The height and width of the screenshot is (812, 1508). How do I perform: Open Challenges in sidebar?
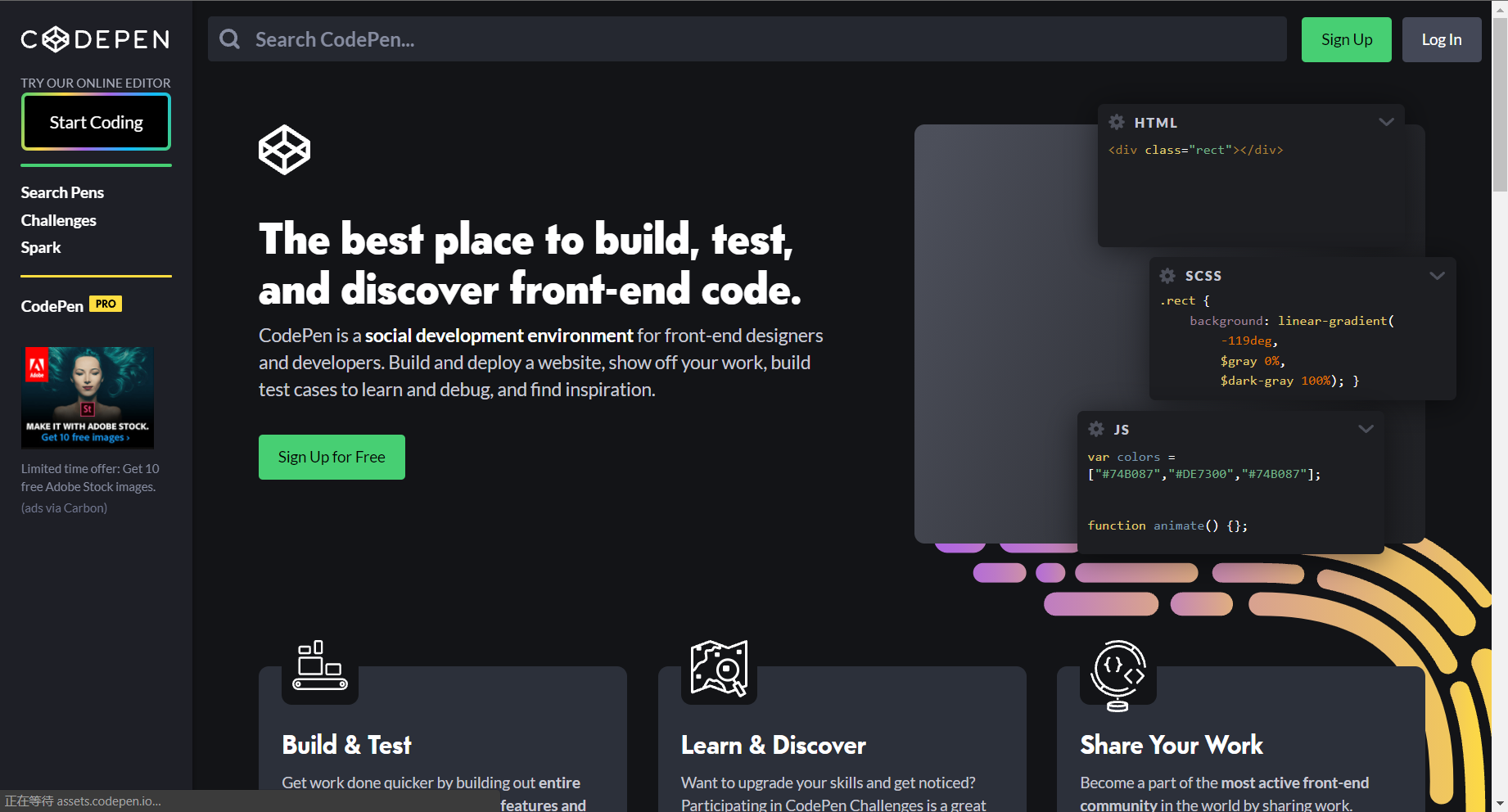tap(58, 220)
